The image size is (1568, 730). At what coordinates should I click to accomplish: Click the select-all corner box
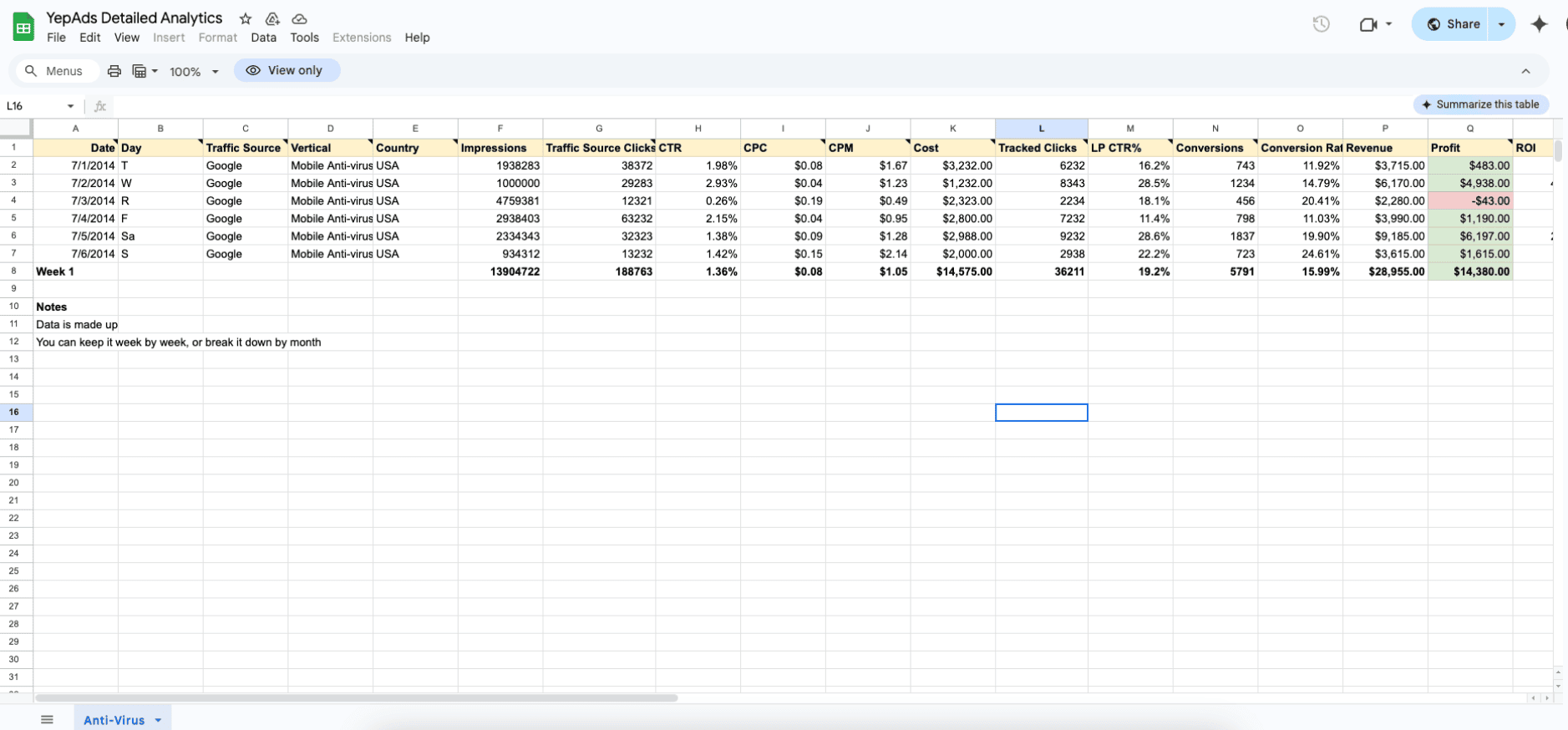click(x=16, y=128)
